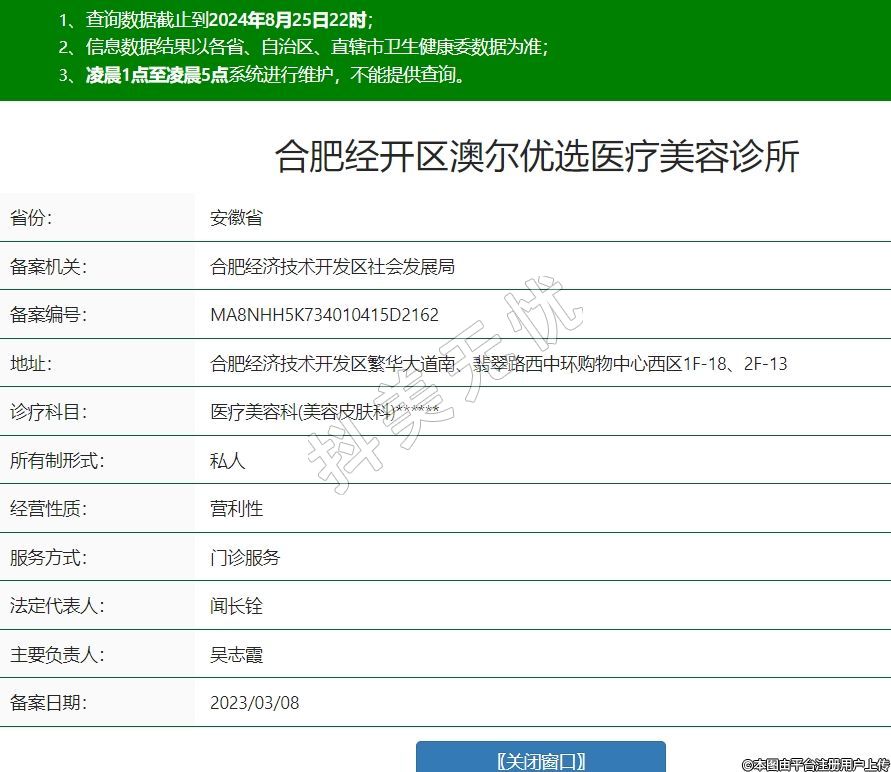The width and height of the screenshot is (891, 772).
Task: Click the service mode value 门诊服务
Action: (x=245, y=557)
